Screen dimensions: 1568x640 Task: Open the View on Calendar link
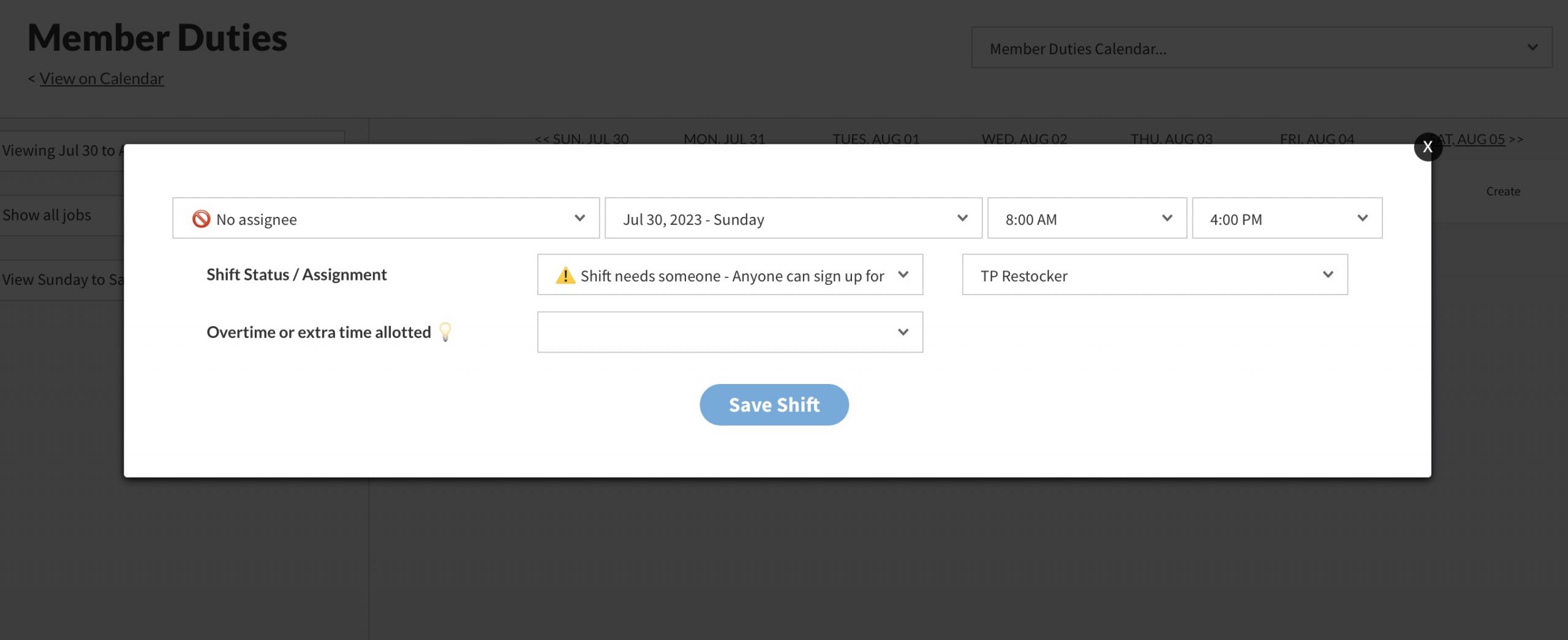pyautogui.click(x=102, y=78)
